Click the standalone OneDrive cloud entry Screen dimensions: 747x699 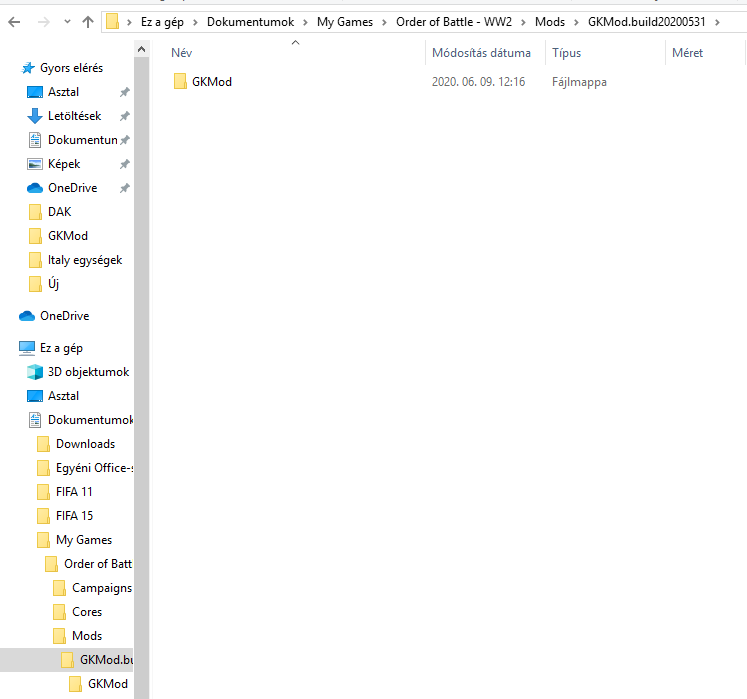coord(64,316)
